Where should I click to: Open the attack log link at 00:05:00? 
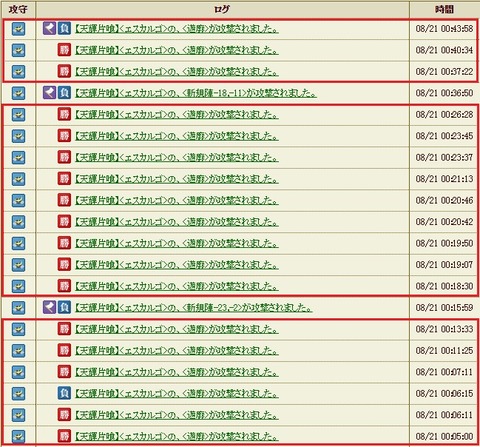coord(176,436)
